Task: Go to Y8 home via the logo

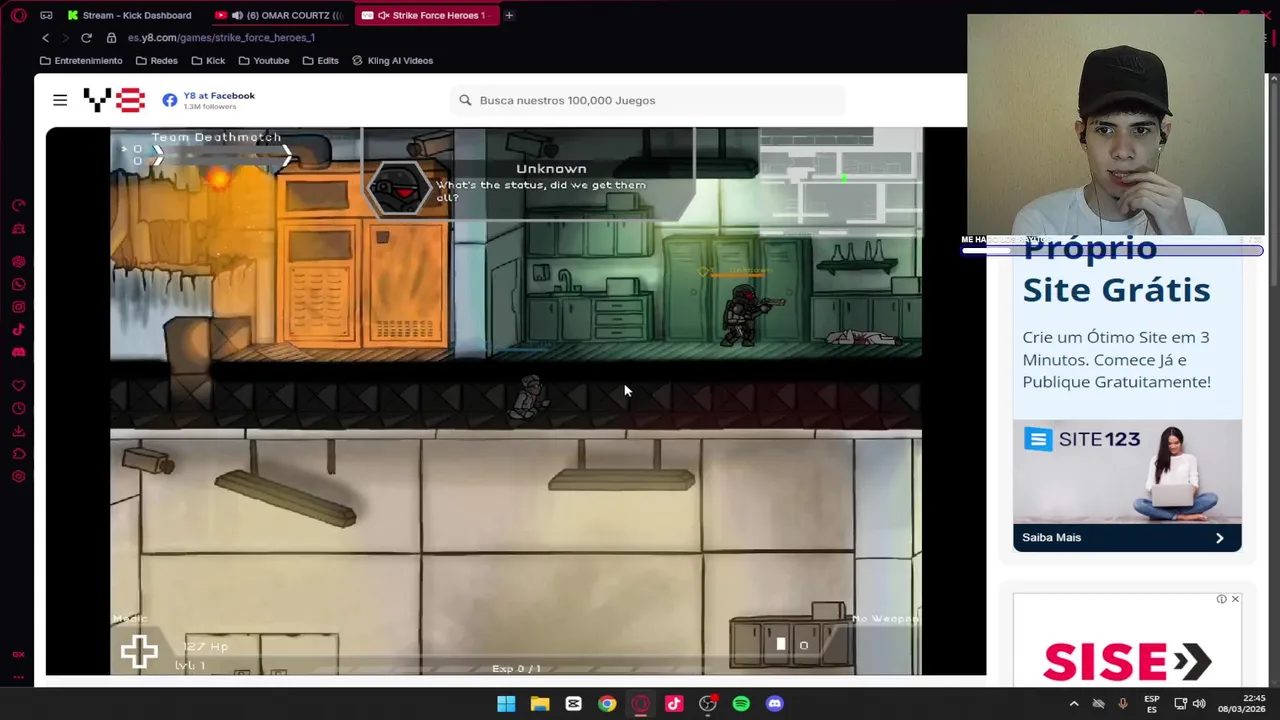Action: pos(114,100)
